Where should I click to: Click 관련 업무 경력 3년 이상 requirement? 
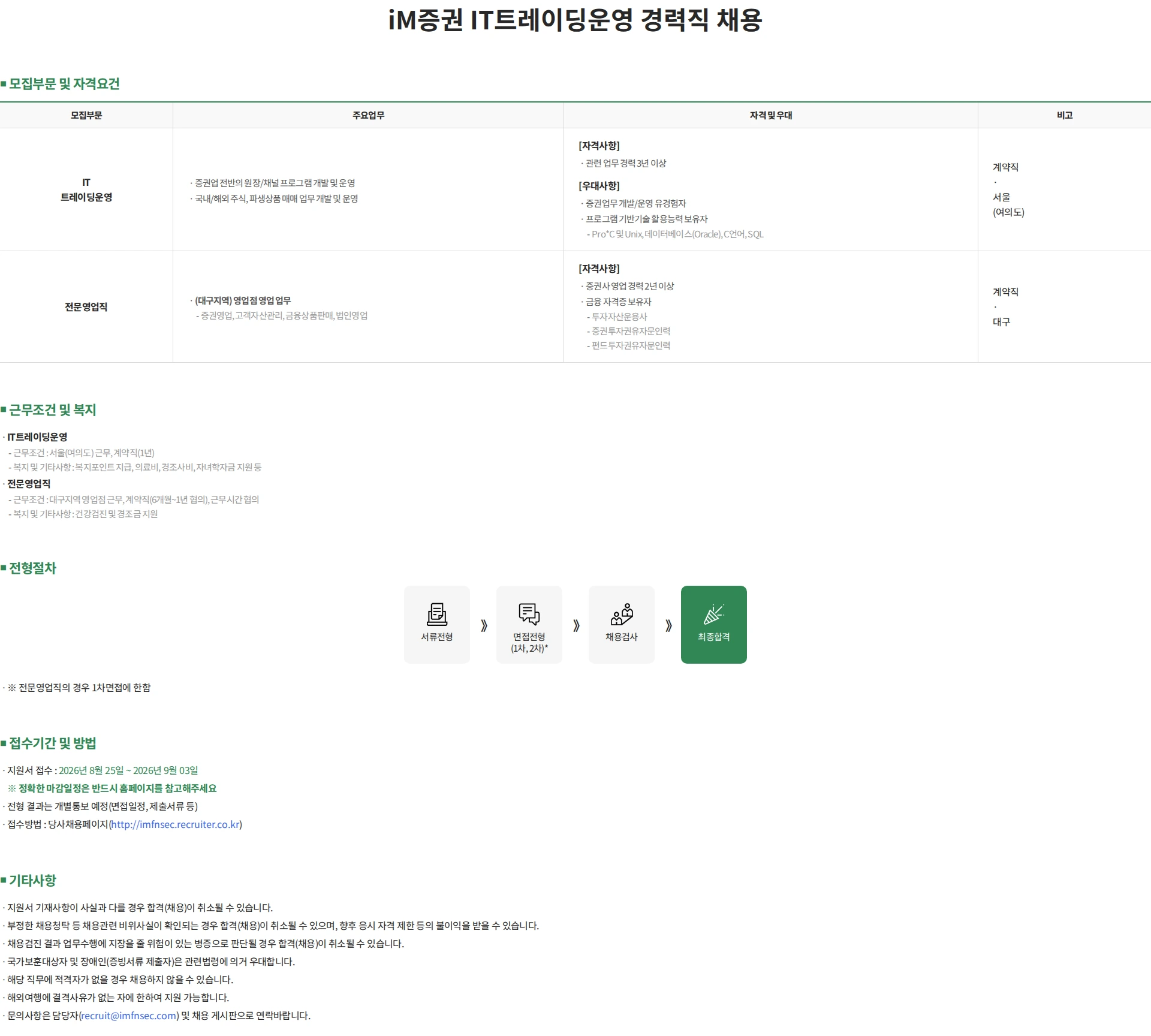pos(626,163)
